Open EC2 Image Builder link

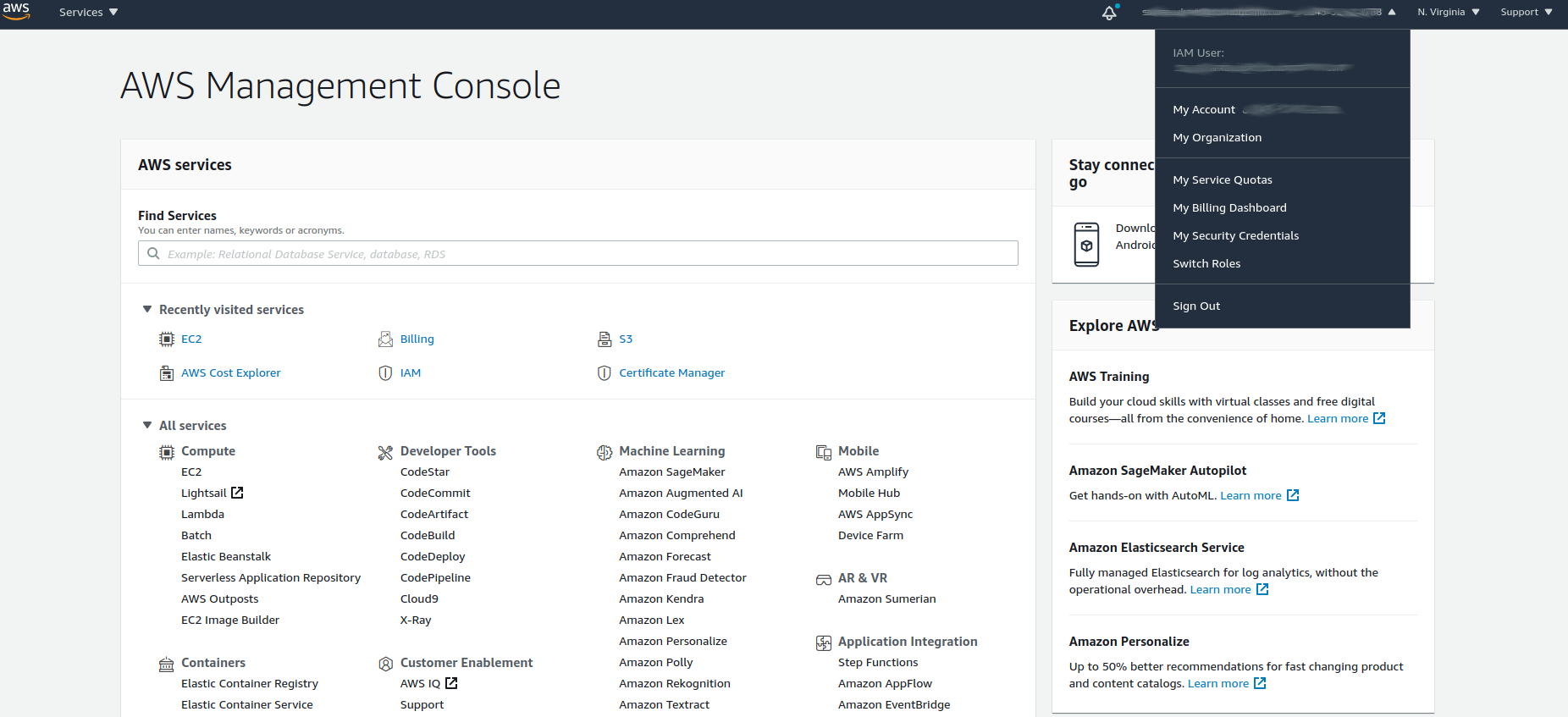point(230,620)
